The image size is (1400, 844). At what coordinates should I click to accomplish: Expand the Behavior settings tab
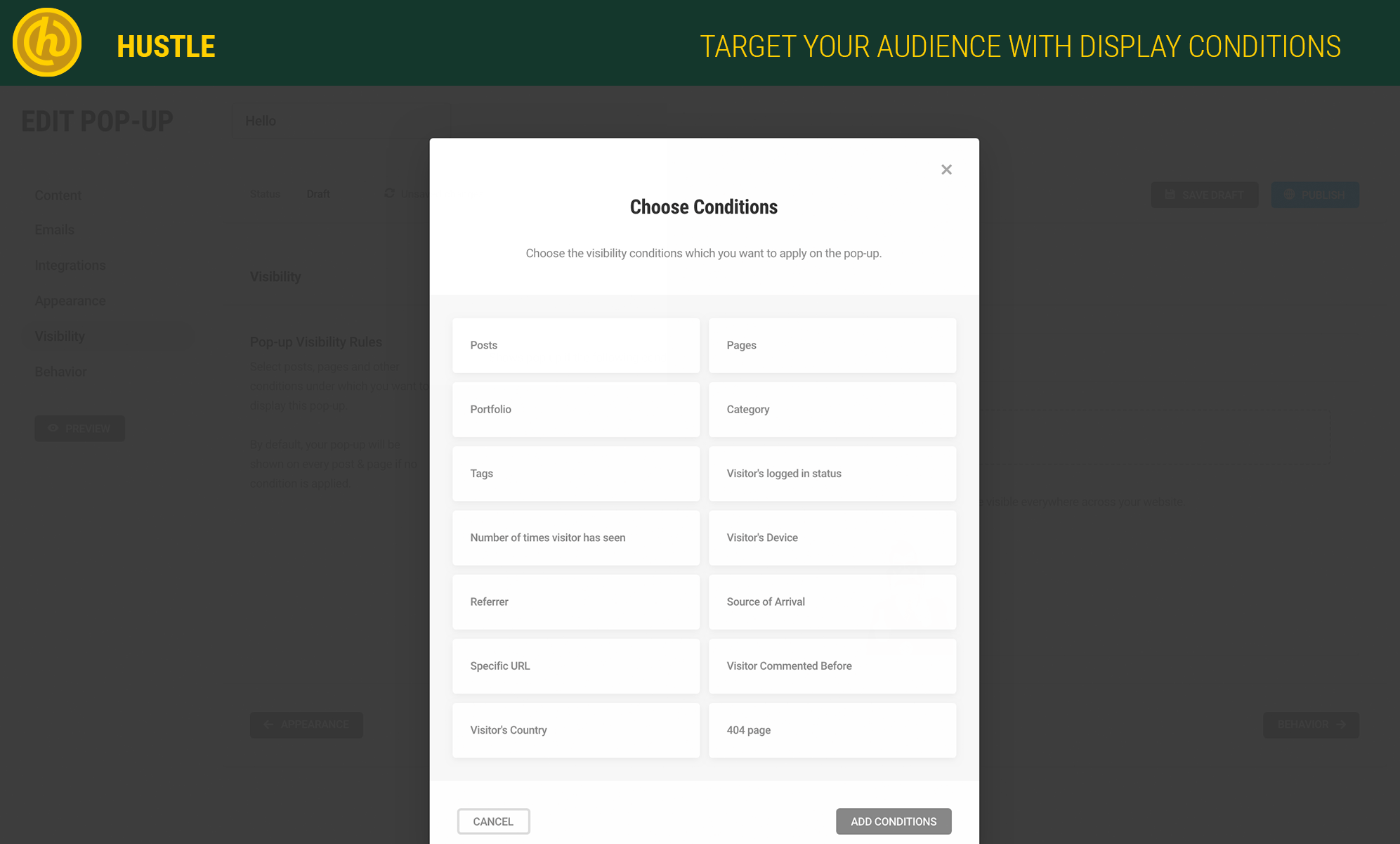pos(60,371)
